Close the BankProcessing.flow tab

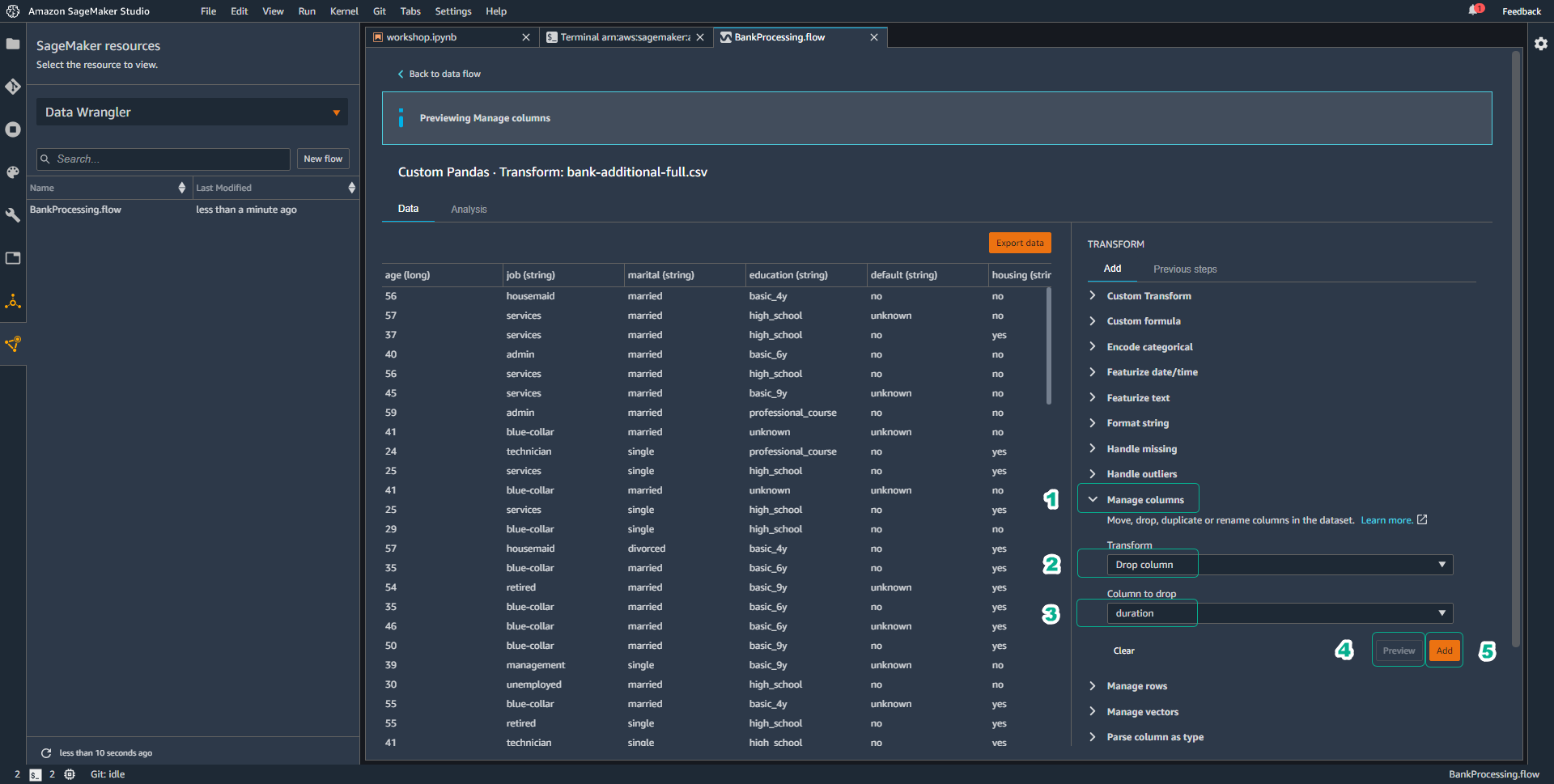874,37
